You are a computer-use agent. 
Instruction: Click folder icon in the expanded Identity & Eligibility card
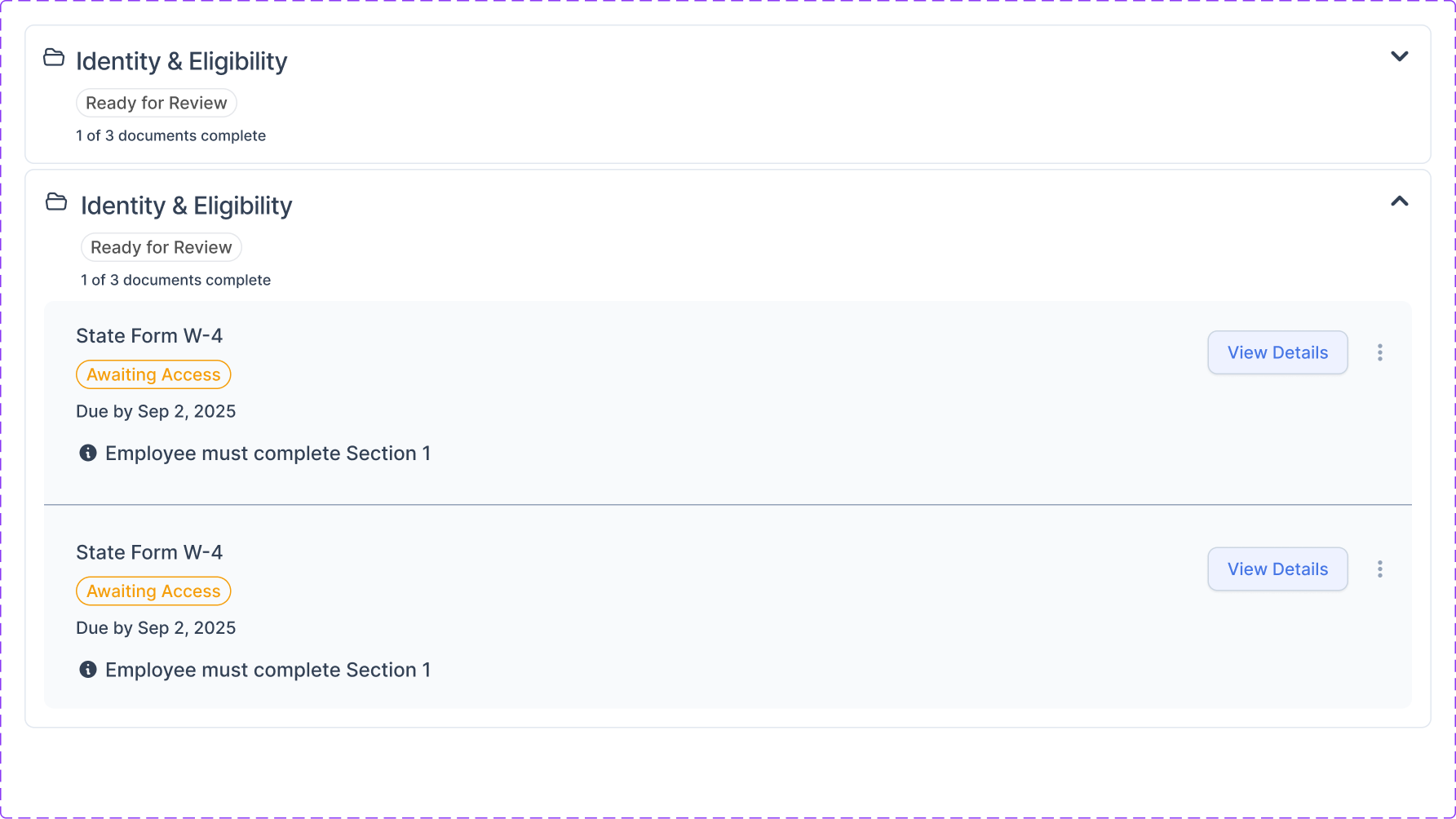click(x=56, y=202)
